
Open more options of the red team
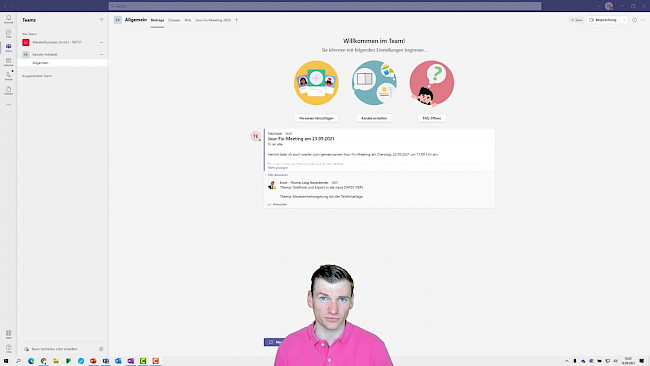[x=102, y=42]
